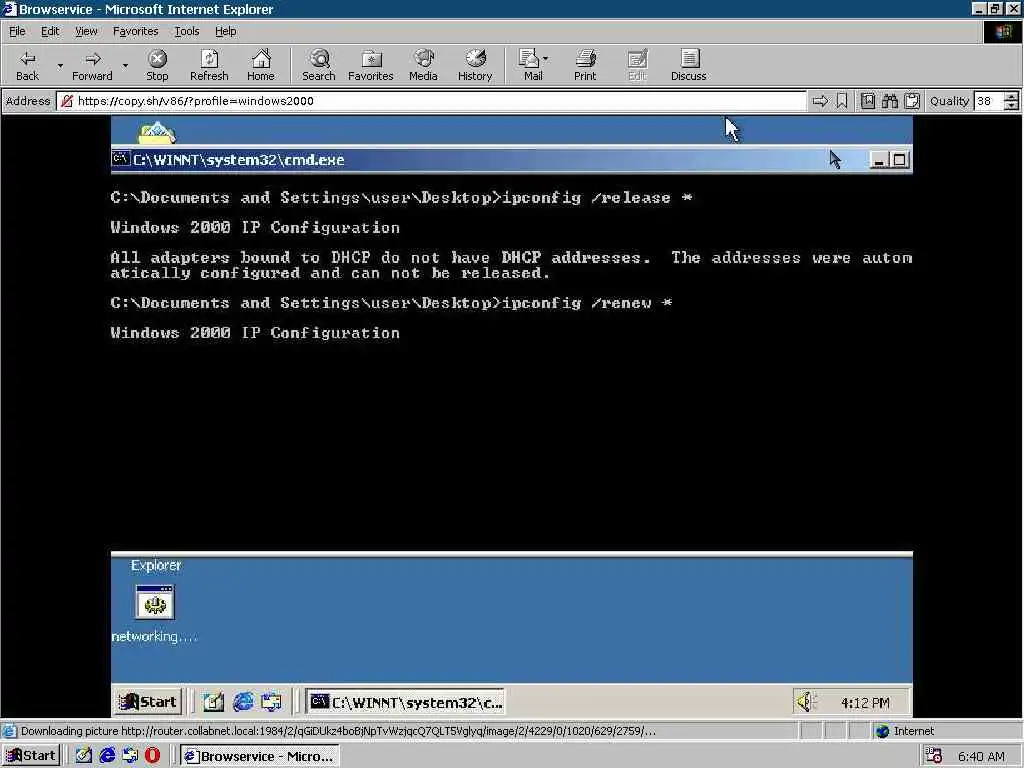
Task: Click the emulated Show Desktop quick launch icon
Action: 213,702
